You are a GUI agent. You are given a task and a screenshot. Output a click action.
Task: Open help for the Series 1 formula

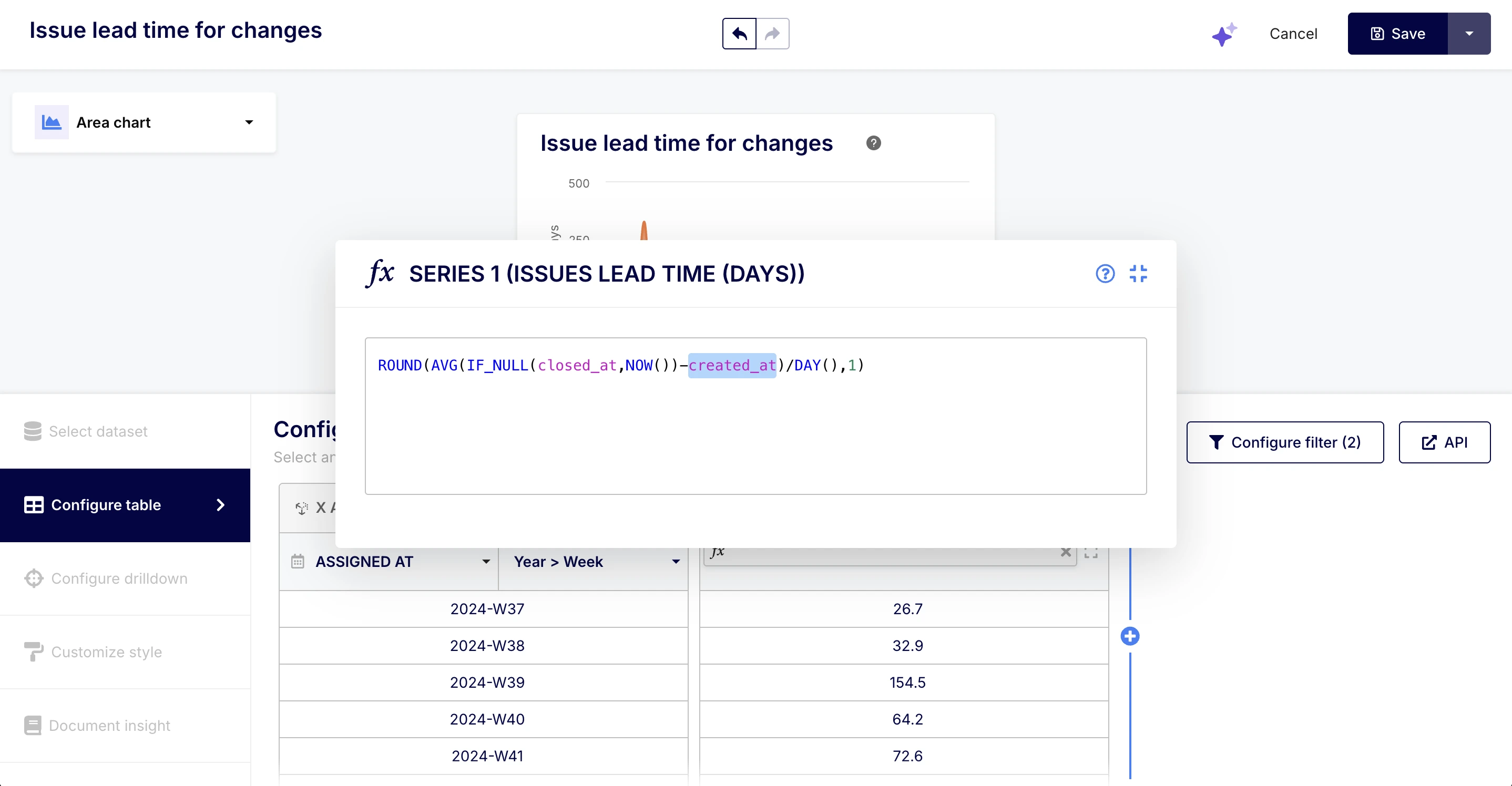click(x=1105, y=273)
